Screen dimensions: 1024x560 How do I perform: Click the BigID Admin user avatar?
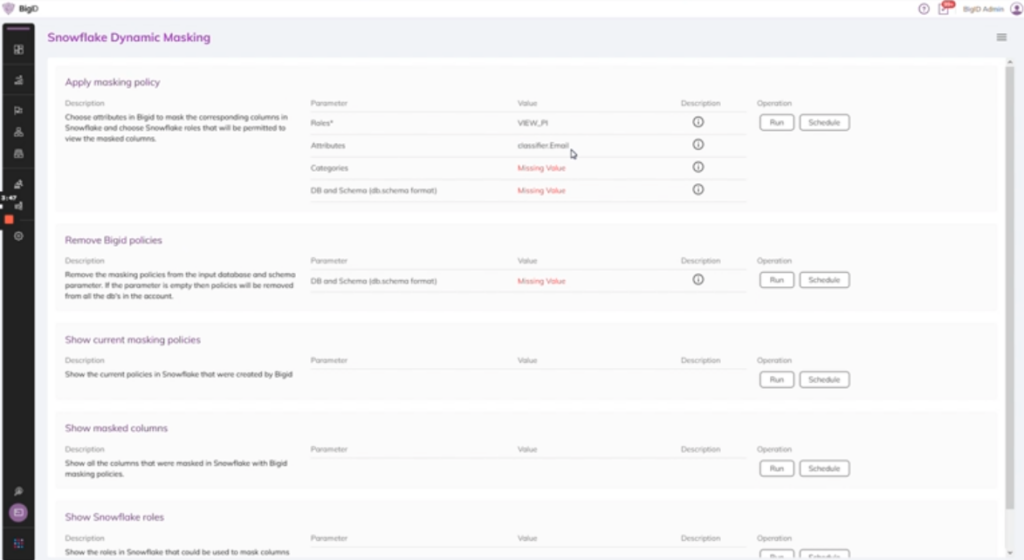(1016, 9)
